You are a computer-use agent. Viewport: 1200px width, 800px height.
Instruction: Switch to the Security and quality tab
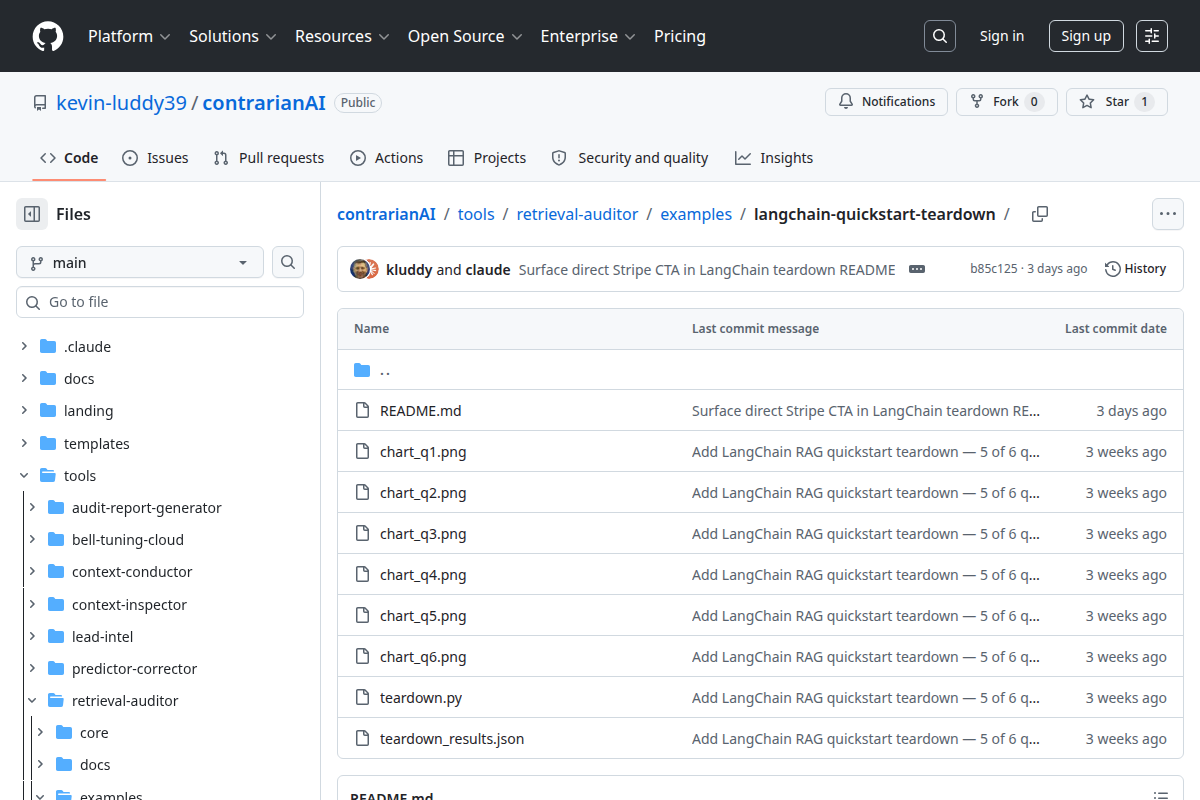click(630, 158)
